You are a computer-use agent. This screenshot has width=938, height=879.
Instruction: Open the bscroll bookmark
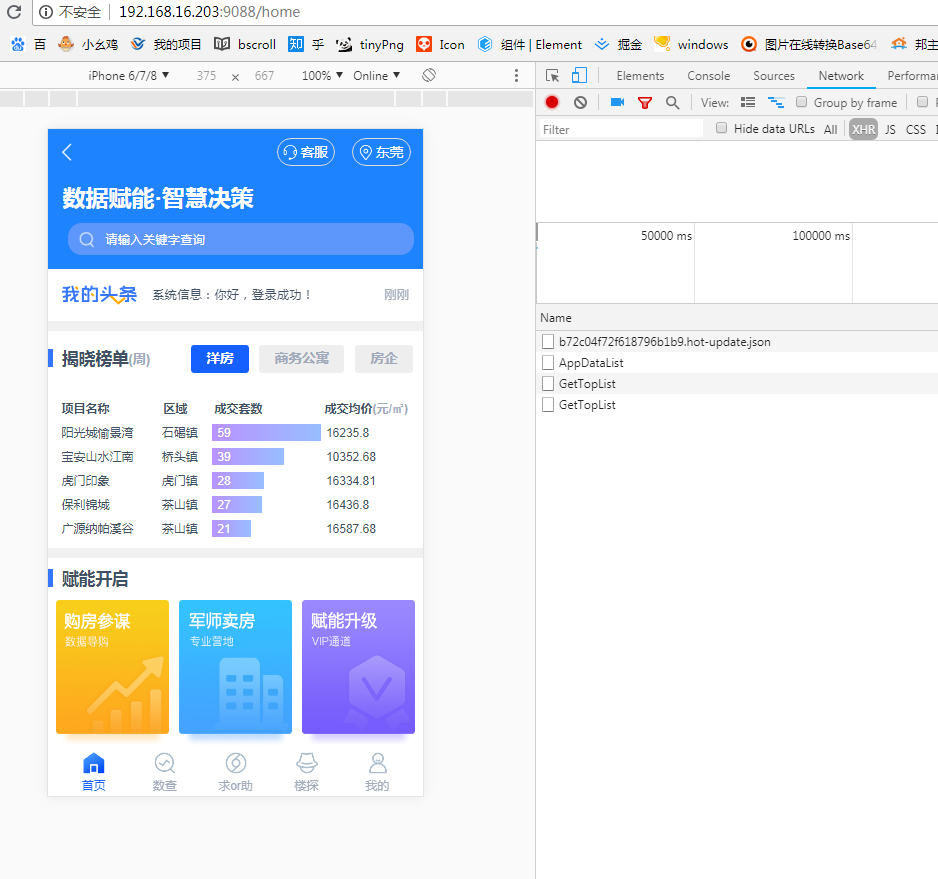[x=245, y=44]
